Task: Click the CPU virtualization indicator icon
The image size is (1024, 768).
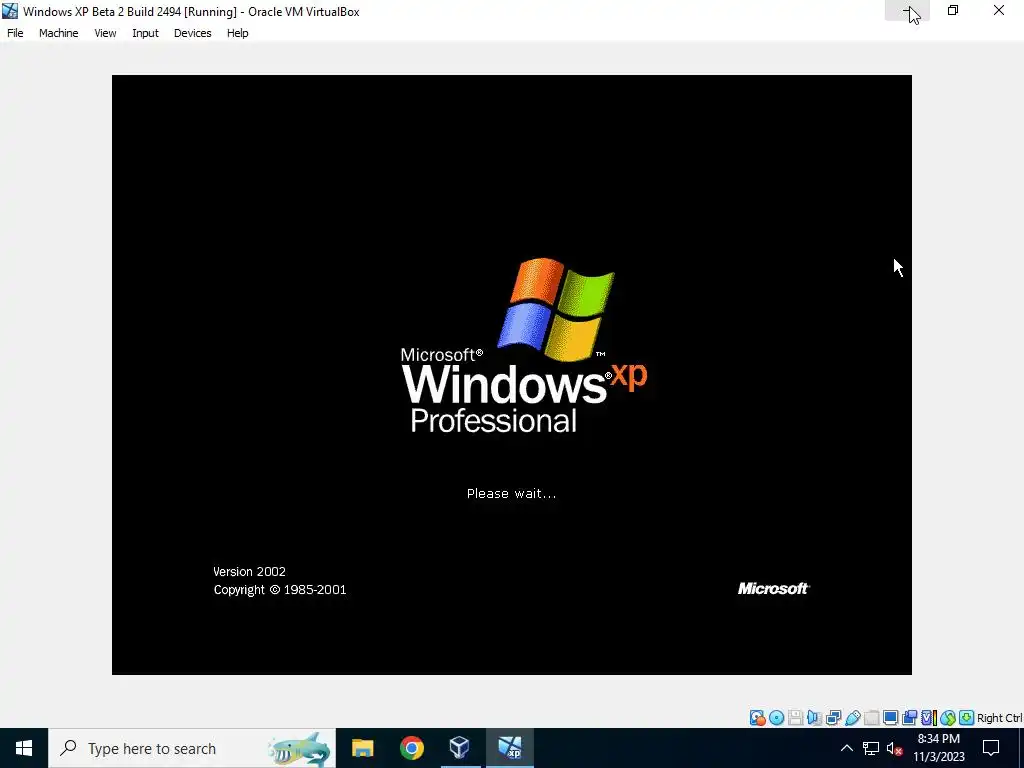Action: [x=929, y=718]
